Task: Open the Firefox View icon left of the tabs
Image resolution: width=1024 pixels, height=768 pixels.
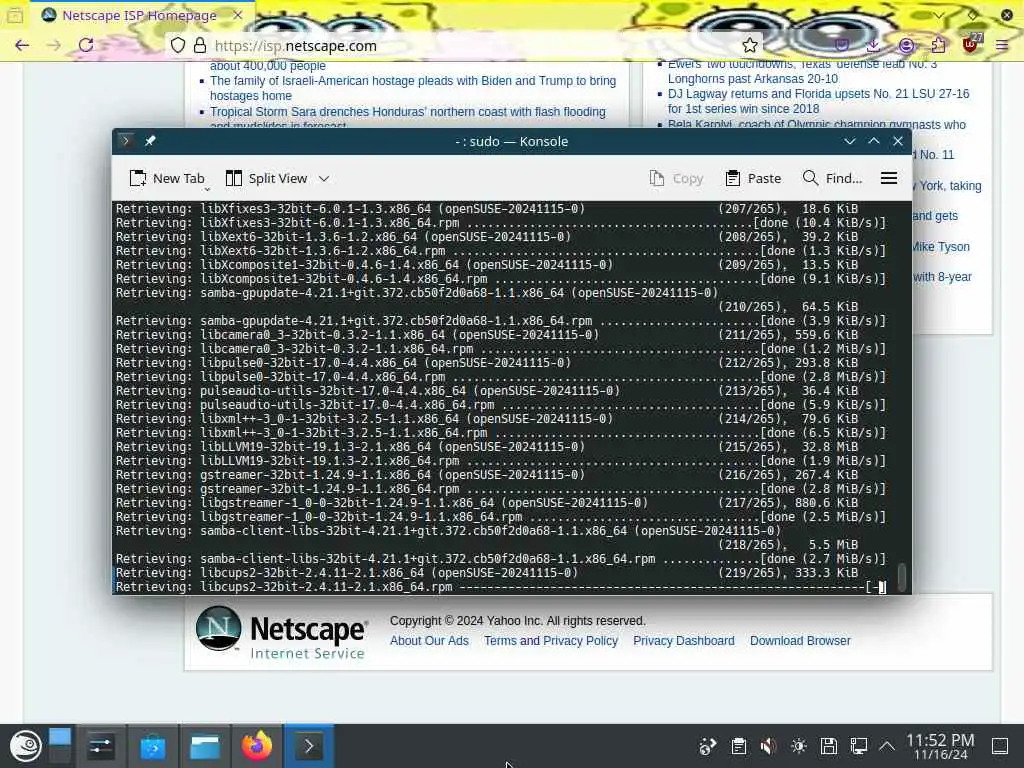Action: point(15,15)
